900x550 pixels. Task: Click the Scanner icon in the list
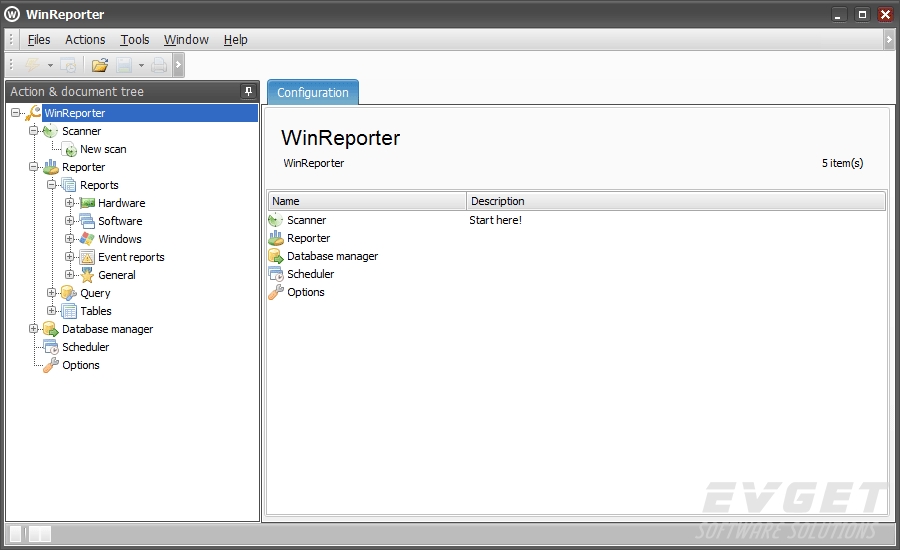tap(276, 220)
